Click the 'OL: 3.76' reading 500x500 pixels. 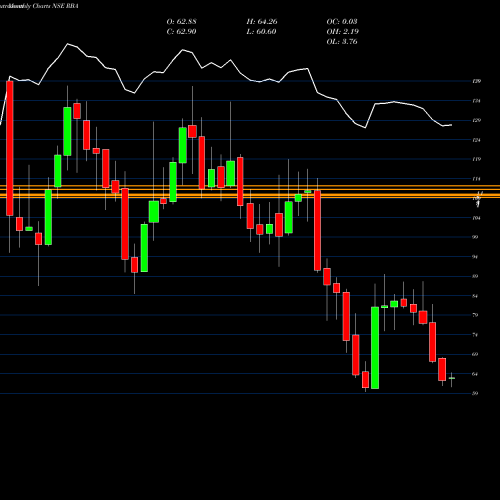pos(342,42)
